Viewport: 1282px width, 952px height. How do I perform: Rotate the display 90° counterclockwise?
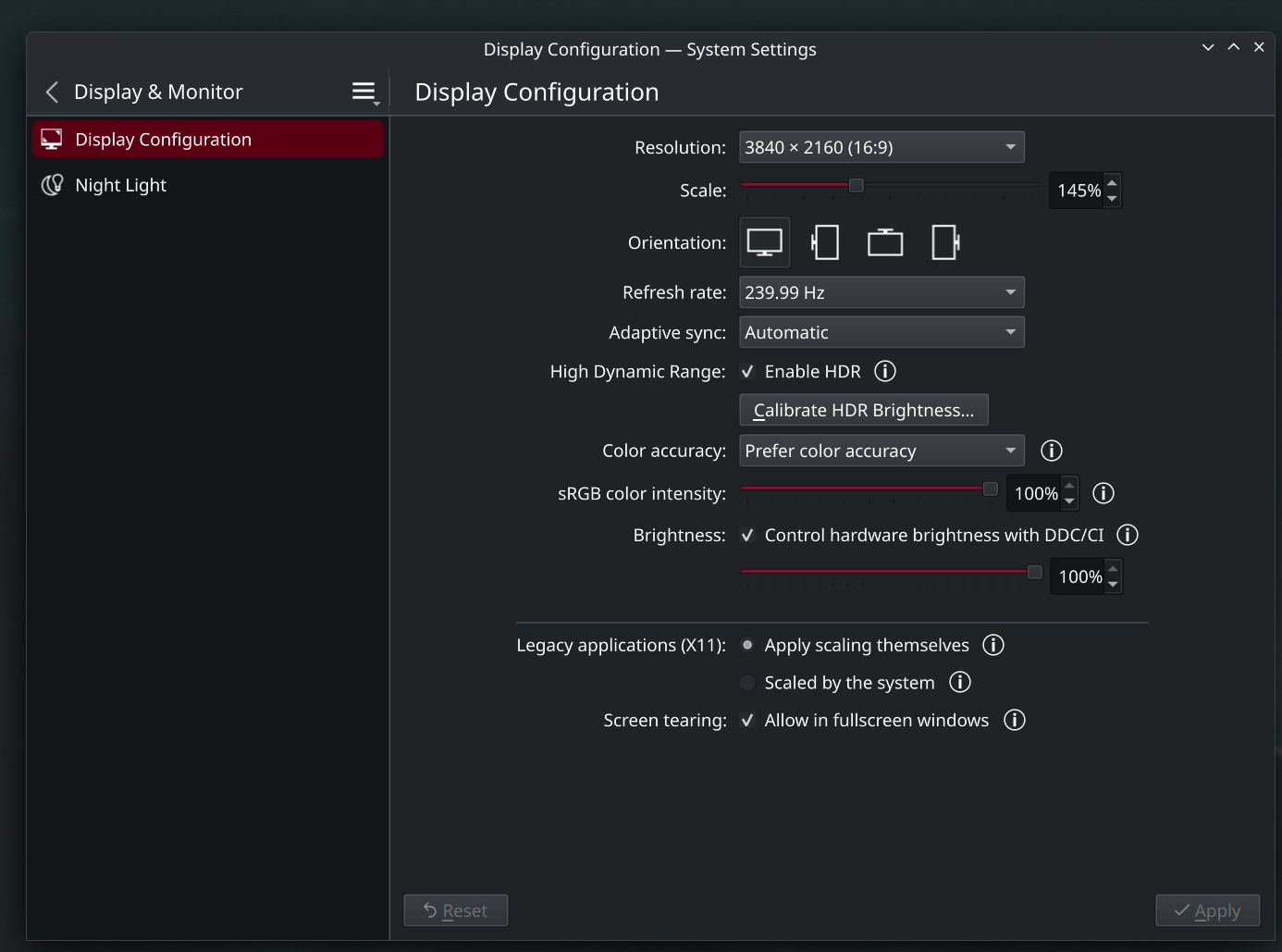coord(825,242)
